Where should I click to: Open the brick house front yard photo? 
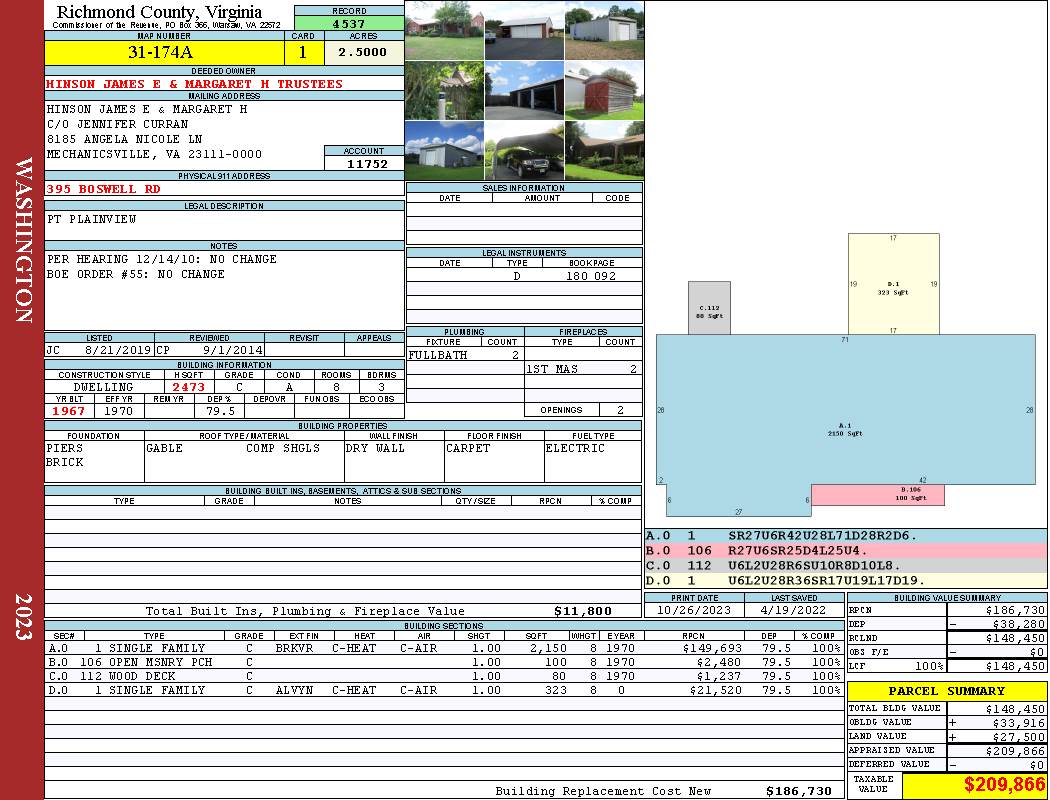point(444,31)
